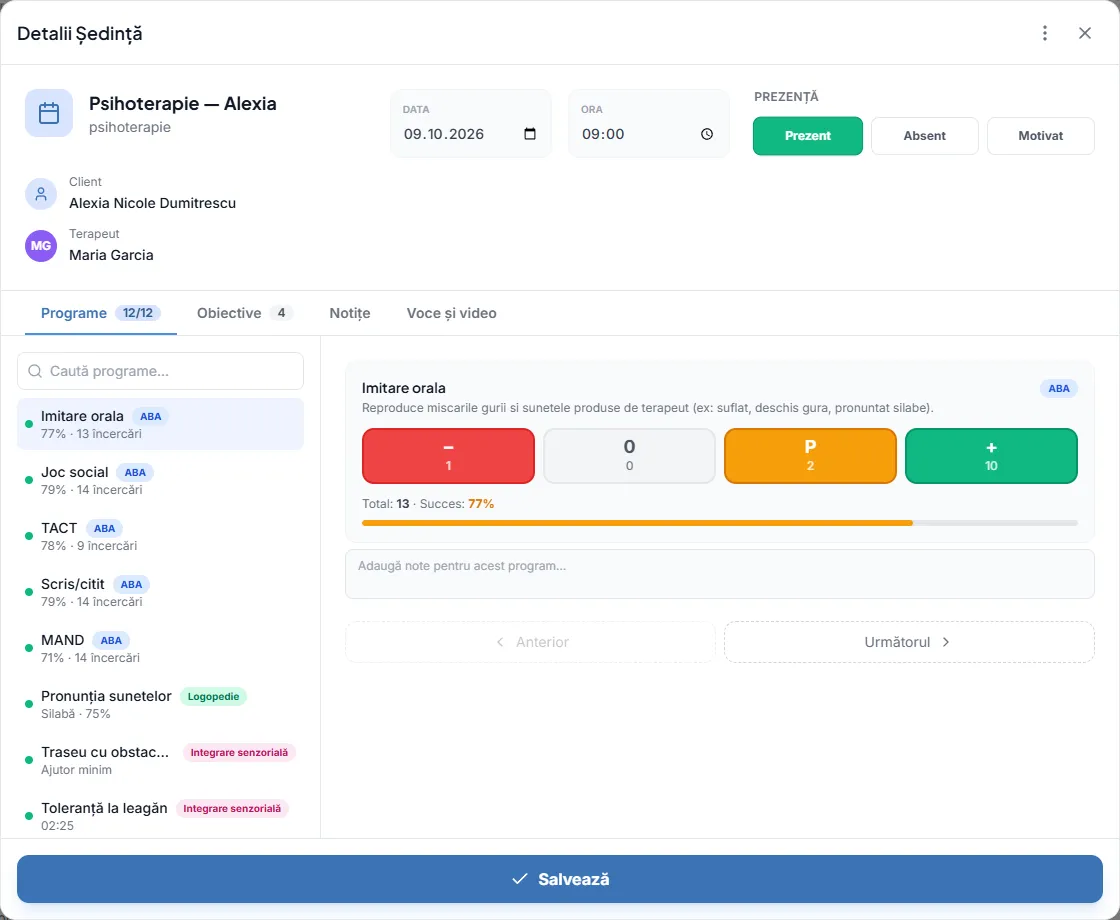Close the Detalii Ședință dialog
Viewport: 1120px width, 920px height.
[1084, 33]
